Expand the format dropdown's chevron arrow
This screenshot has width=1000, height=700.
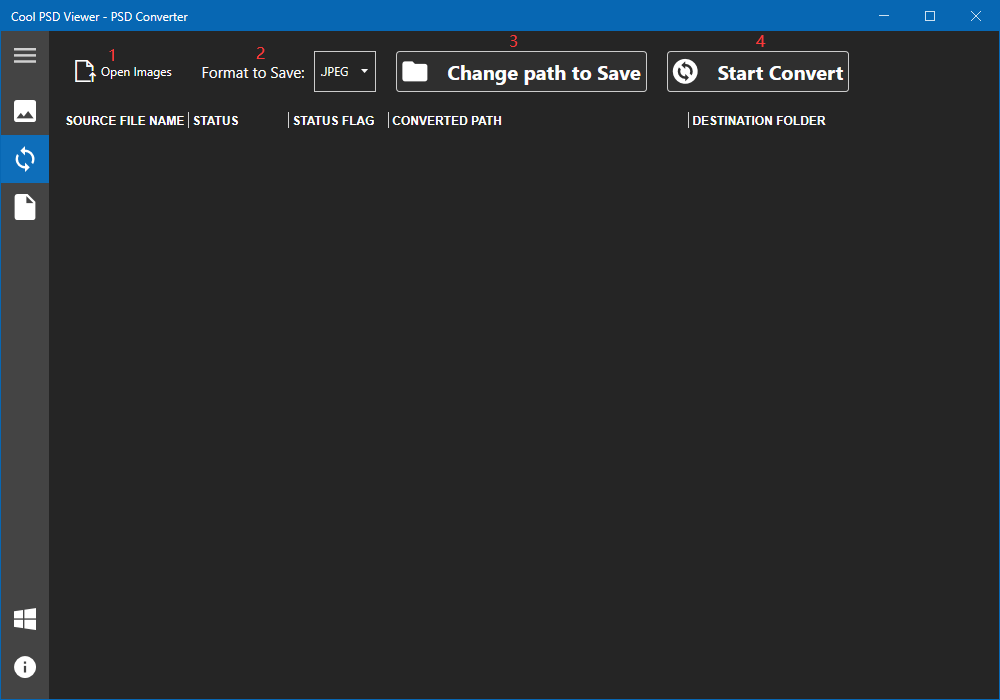click(x=364, y=71)
